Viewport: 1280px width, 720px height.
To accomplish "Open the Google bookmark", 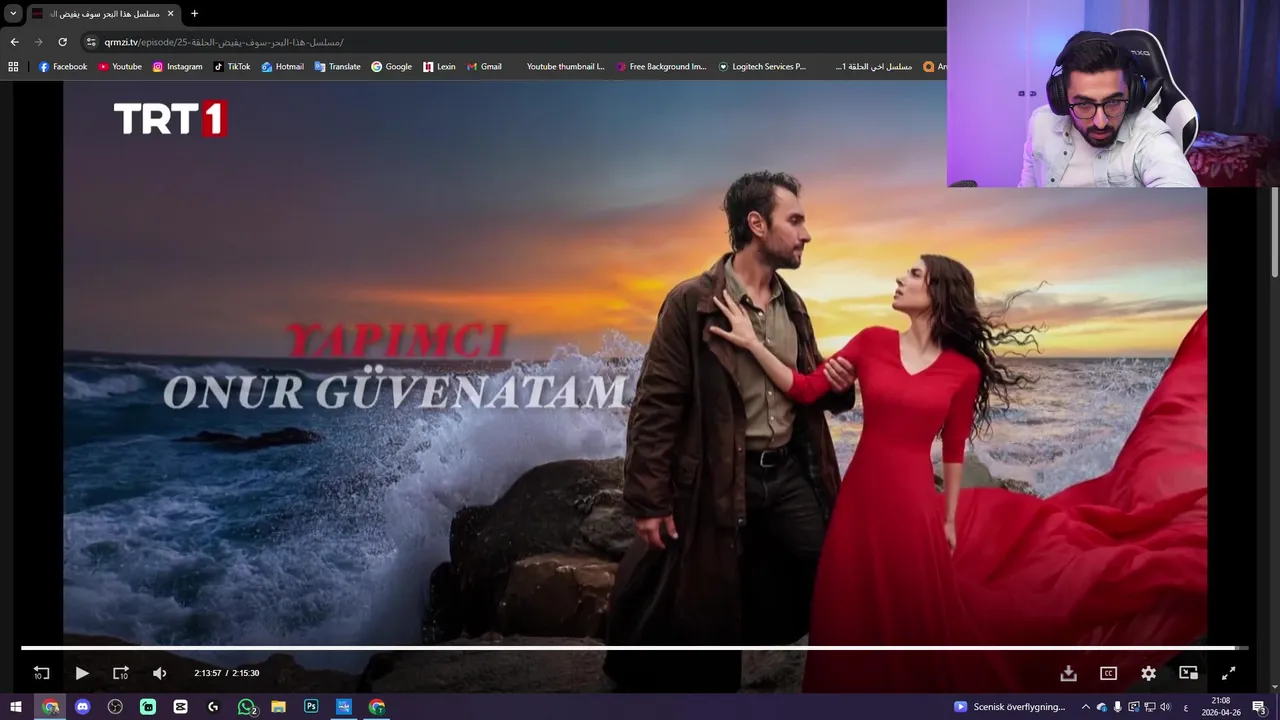I will pyautogui.click(x=391, y=67).
